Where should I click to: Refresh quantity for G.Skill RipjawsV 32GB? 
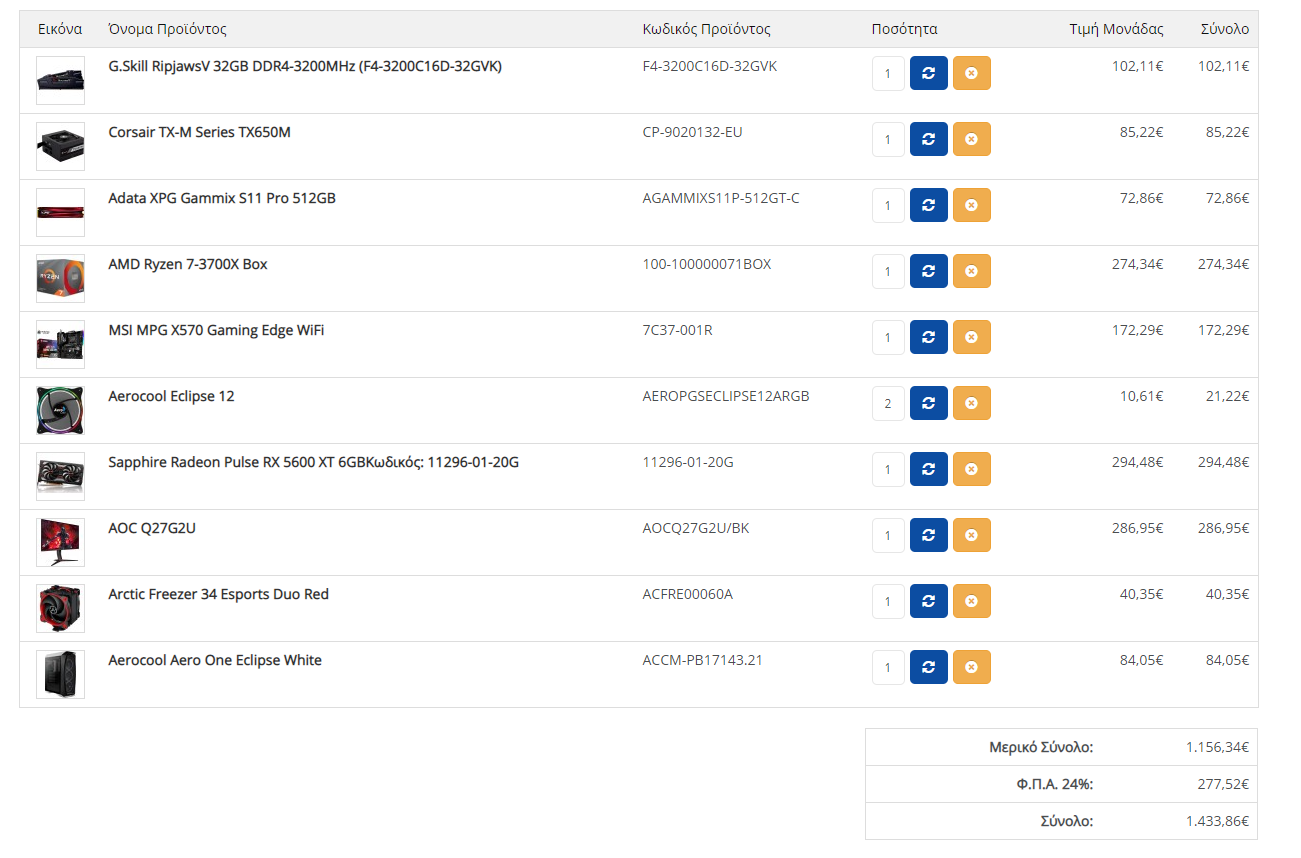pos(928,73)
